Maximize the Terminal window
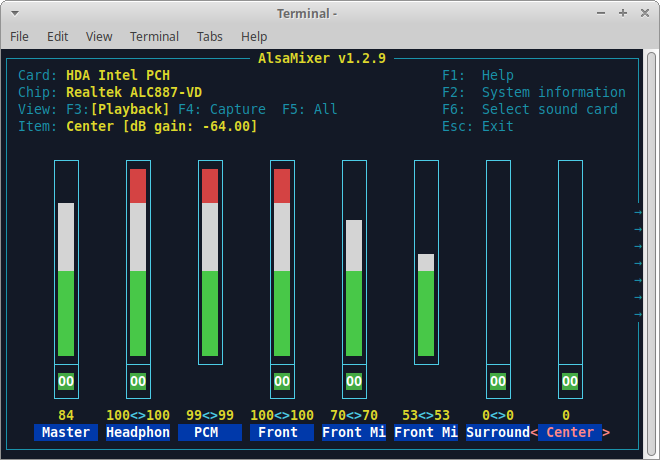 point(623,13)
